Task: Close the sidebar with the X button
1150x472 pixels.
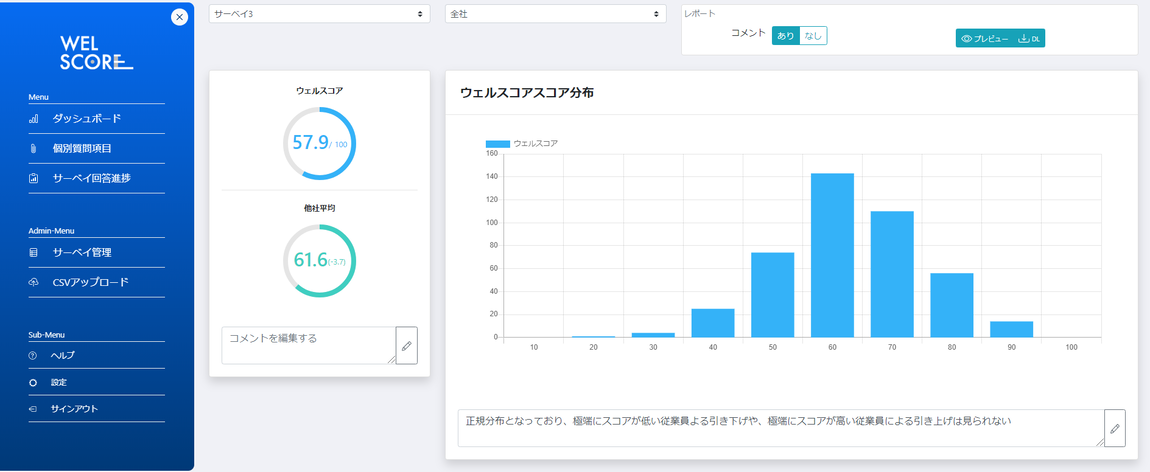Action: (179, 17)
